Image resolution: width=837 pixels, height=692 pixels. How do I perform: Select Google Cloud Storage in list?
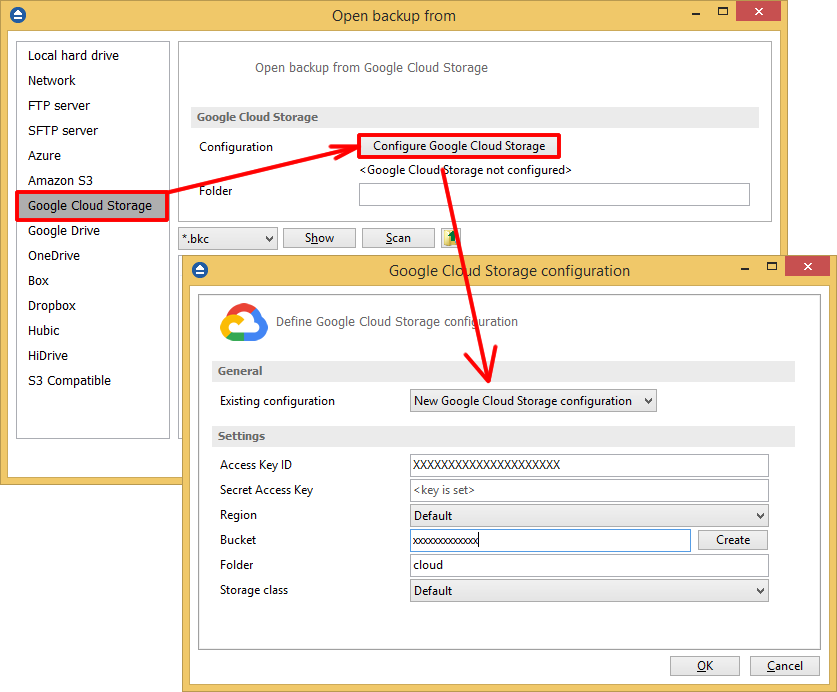coord(92,206)
